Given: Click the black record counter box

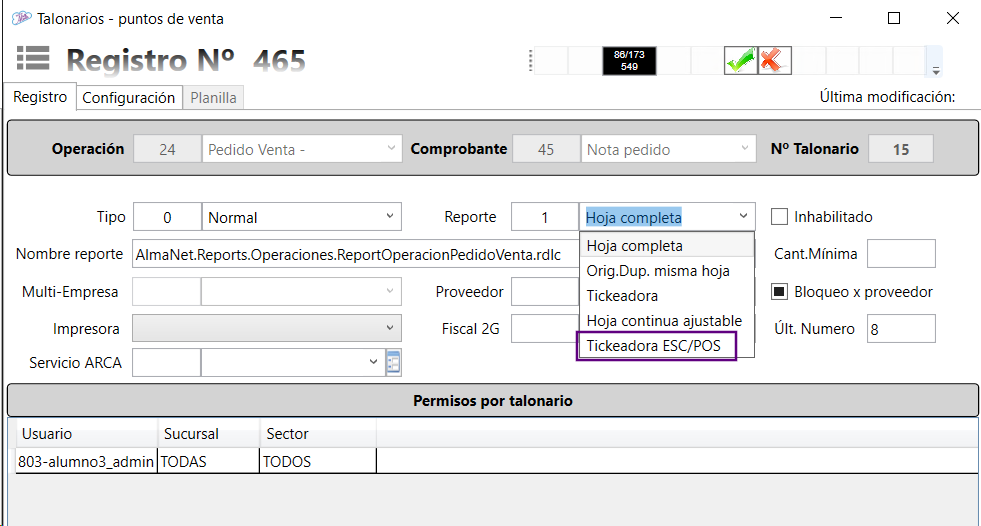Looking at the screenshot, I should pyautogui.click(x=629, y=61).
